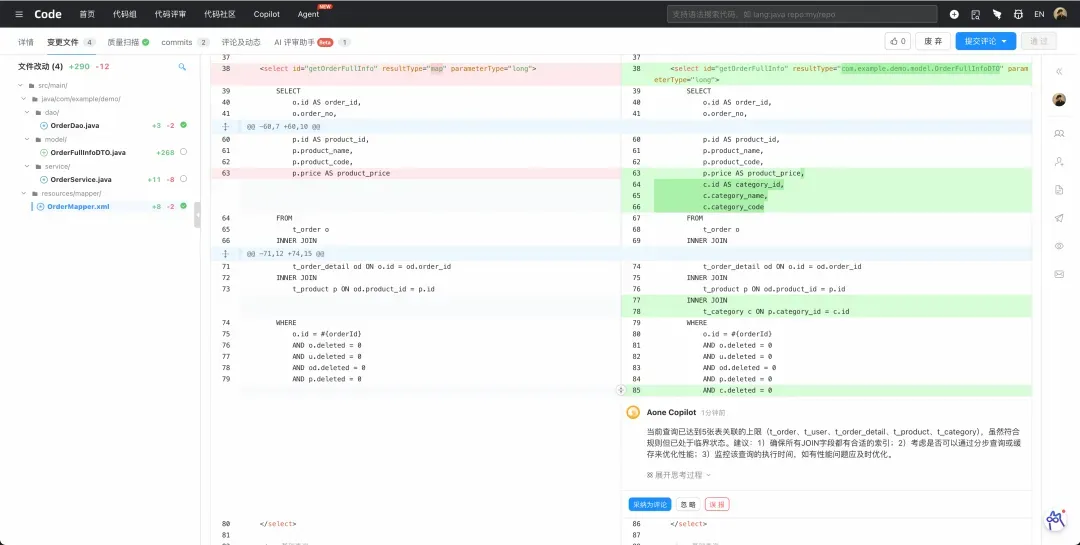The image size is (1080, 545).
Task: Open Agent in top navigation
Action: click(309, 14)
